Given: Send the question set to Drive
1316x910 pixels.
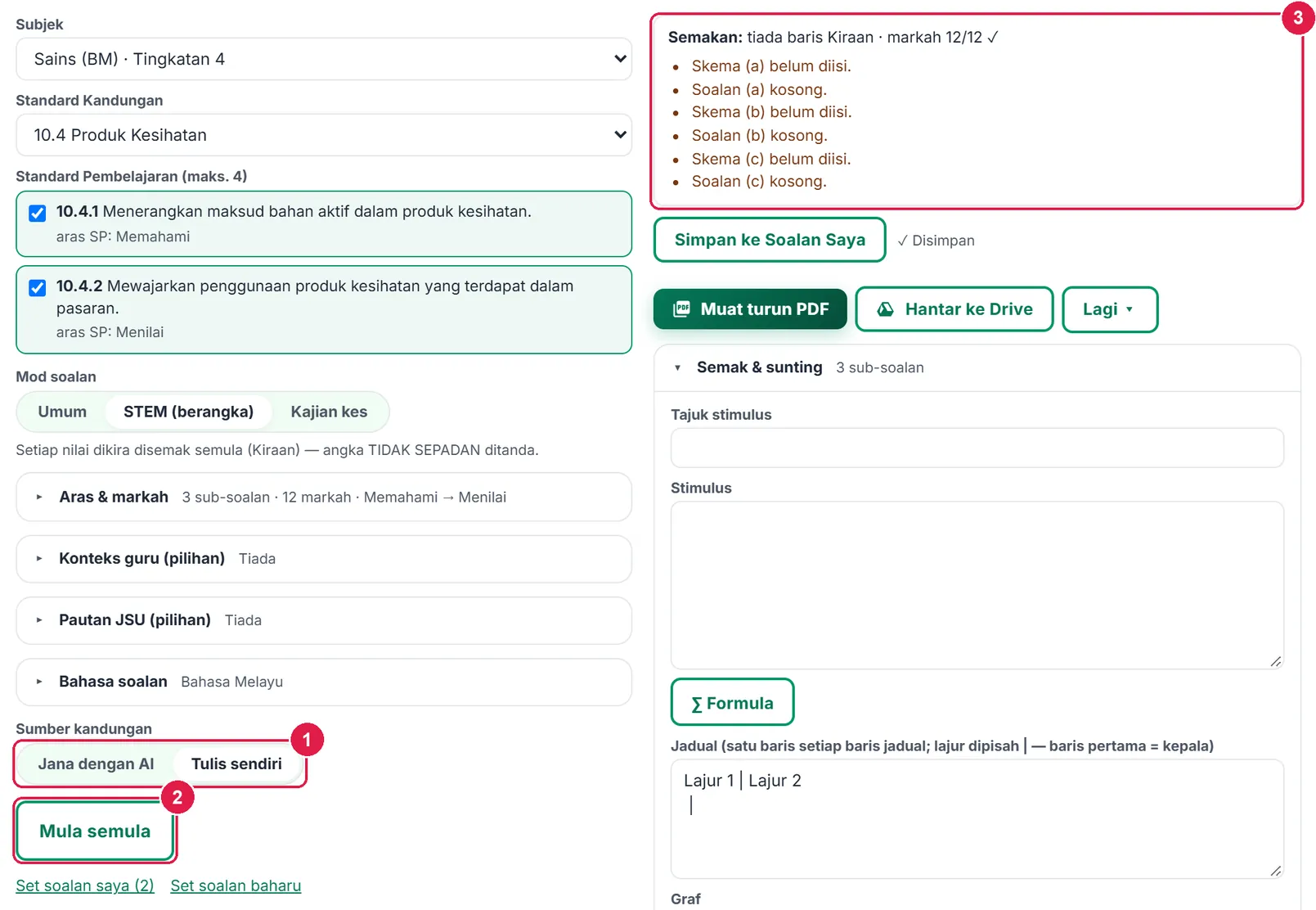Looking at the screenshot, I should pyautogui.click(x=954, y=309).
